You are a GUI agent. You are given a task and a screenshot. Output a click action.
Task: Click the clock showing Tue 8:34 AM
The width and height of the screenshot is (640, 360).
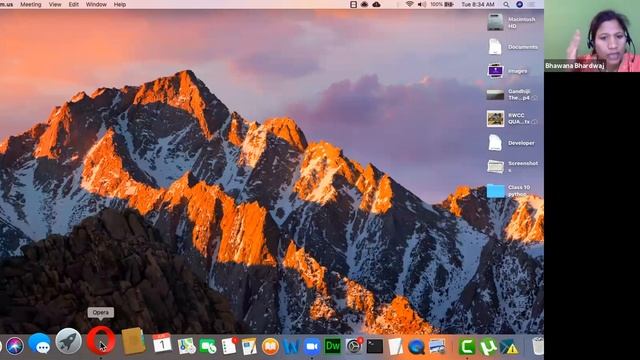click(478, 4)
